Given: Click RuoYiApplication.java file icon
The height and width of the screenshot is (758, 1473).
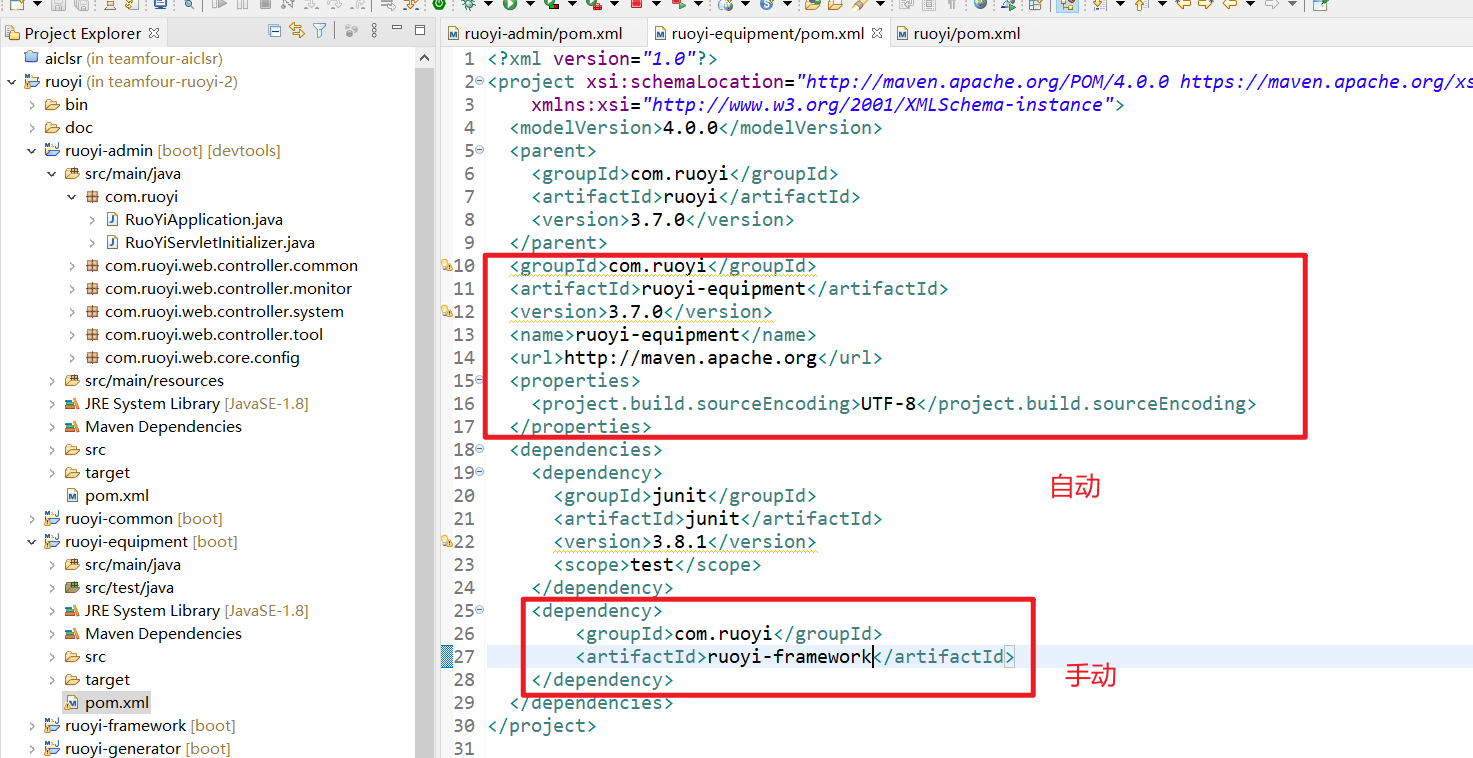Looking at the screenshot, I should (x=113, y=220).
